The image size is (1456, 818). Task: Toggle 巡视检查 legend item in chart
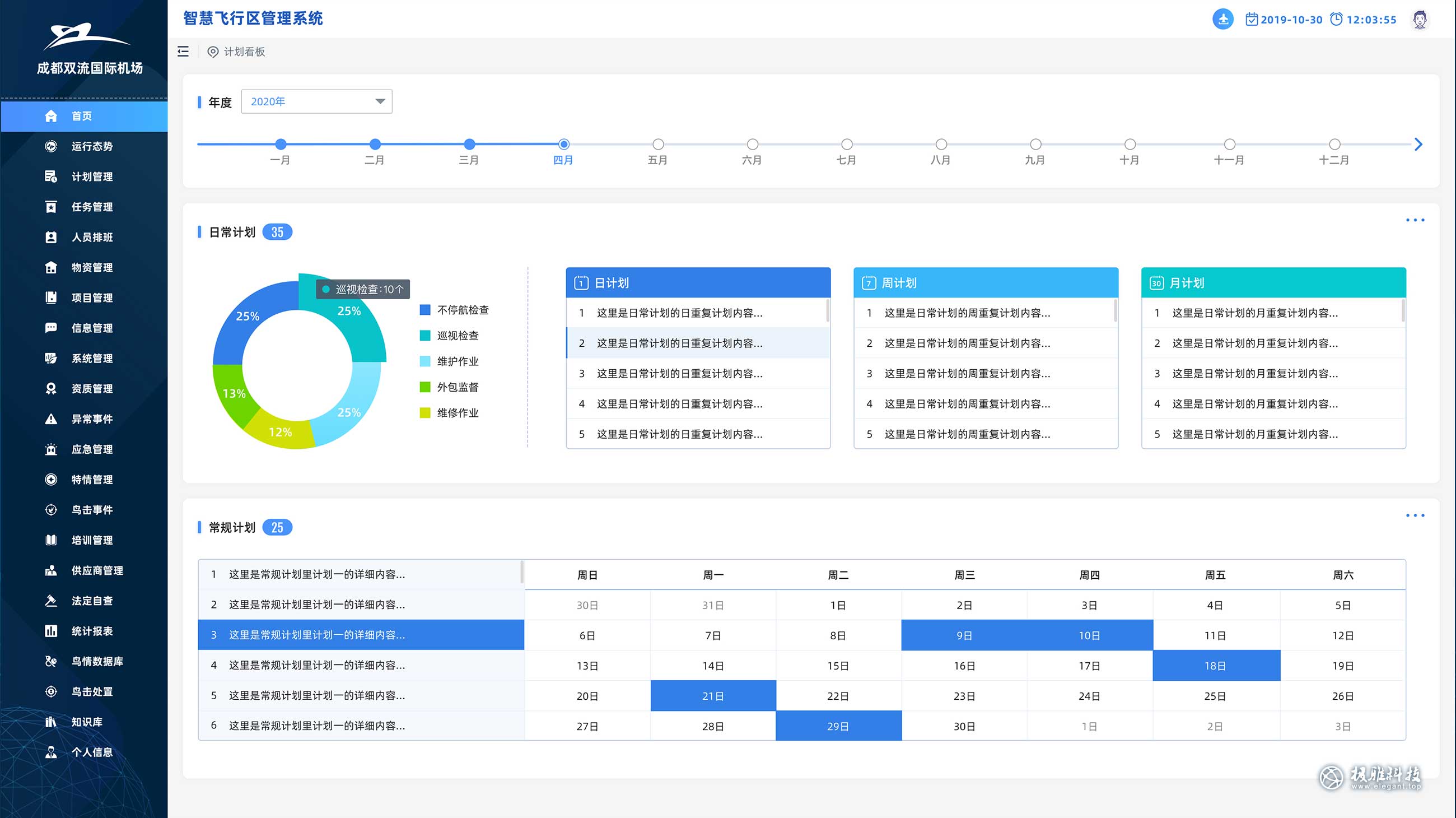[x=458, y=336]
